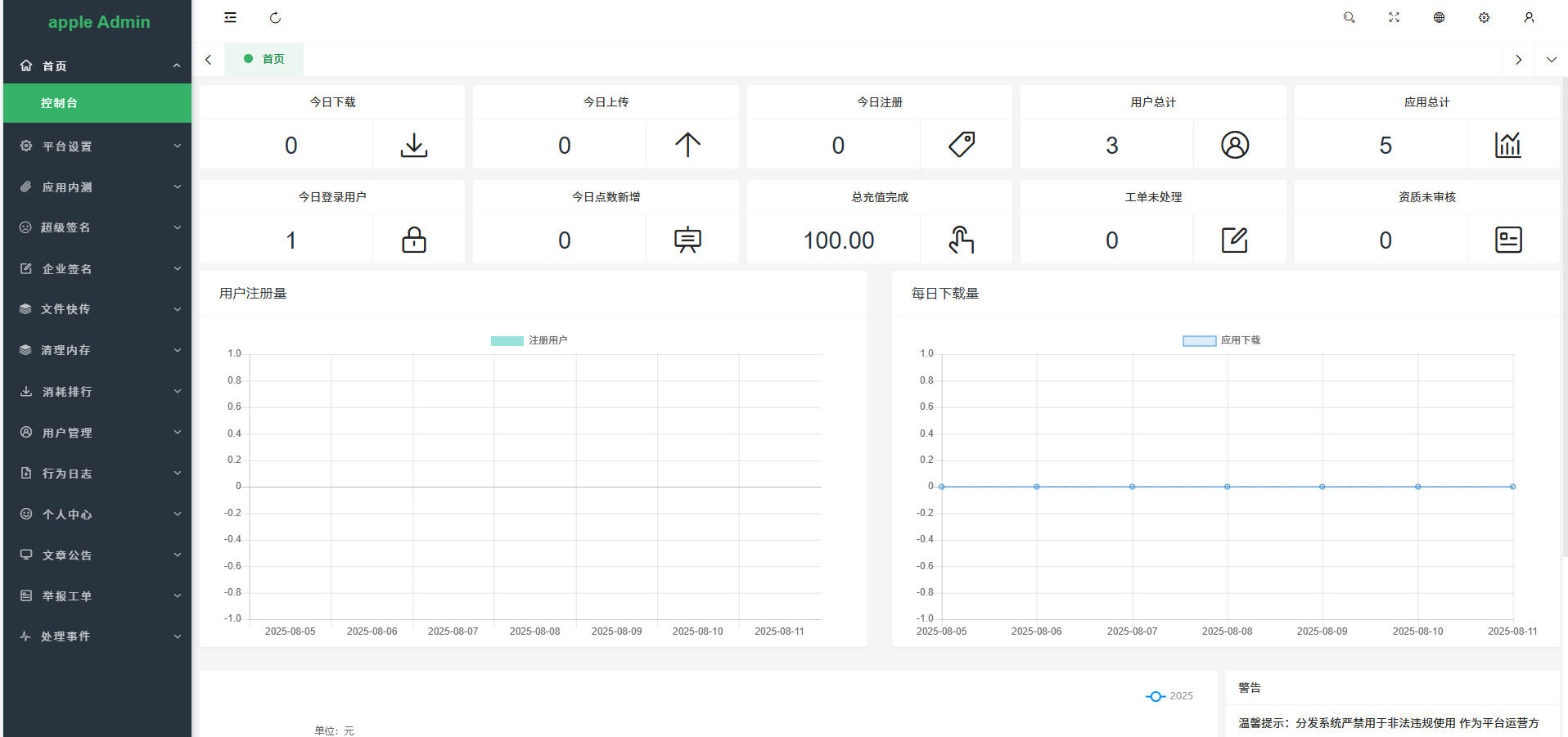
Task: Open the settings gear icon in header
Action: coord(1484,18)
